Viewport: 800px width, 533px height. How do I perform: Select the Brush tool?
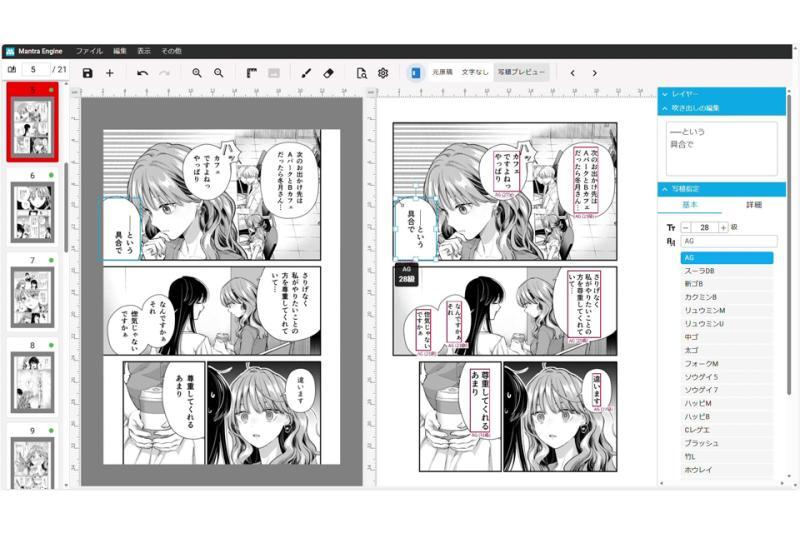[x=306, y=73]
